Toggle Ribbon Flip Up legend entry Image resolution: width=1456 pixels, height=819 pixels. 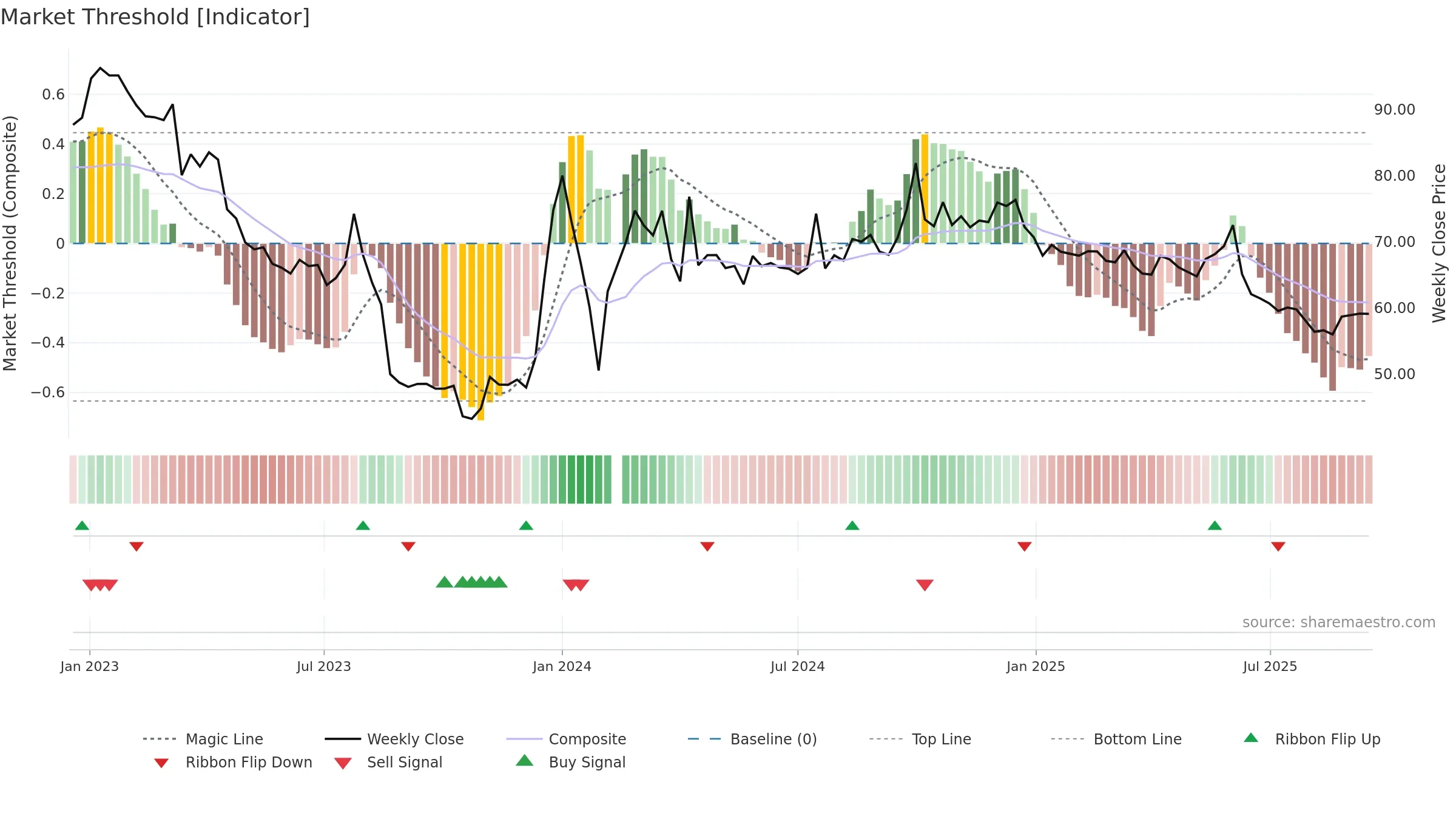[1312, 739]
